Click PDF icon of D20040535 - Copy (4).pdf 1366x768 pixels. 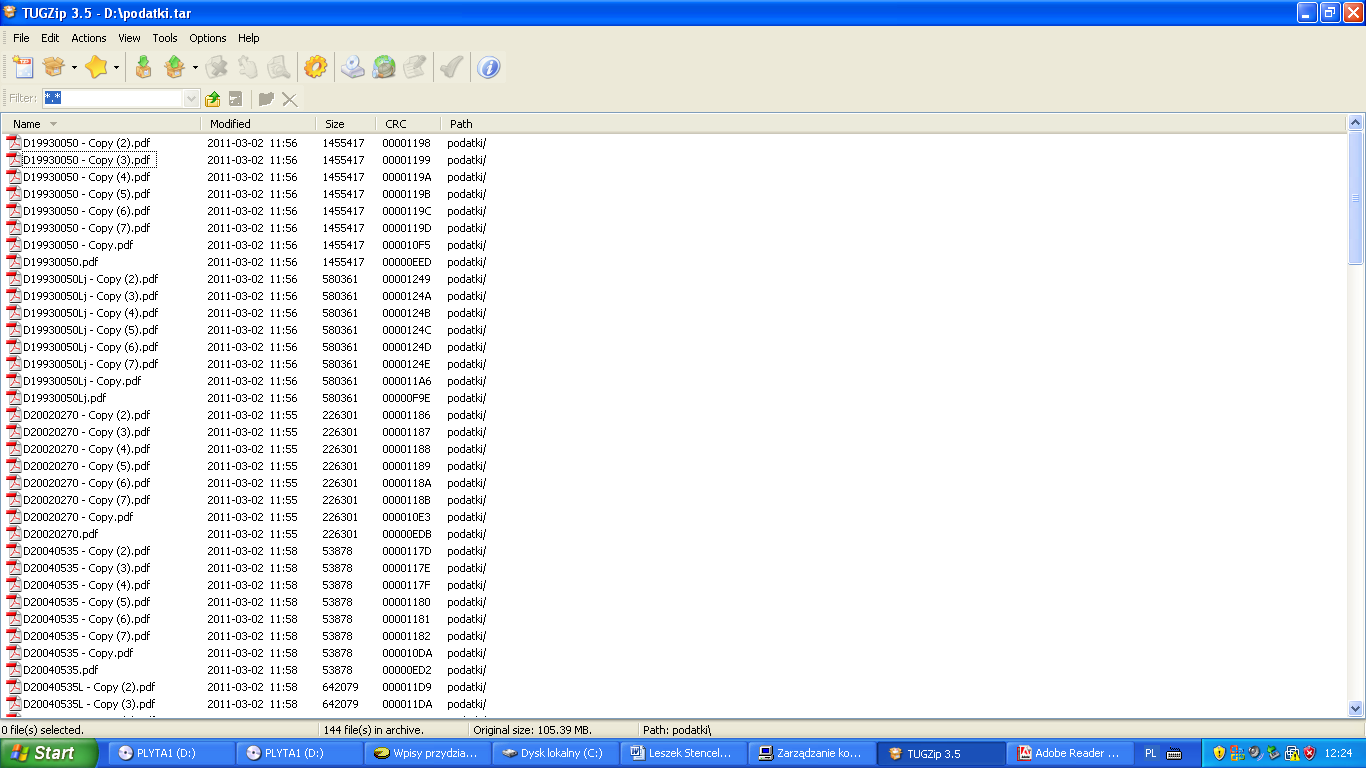[14, 585]
